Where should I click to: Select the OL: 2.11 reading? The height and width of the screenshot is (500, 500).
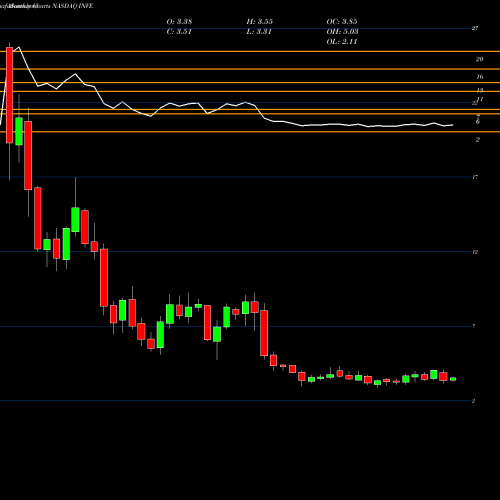tap(342, 42)
